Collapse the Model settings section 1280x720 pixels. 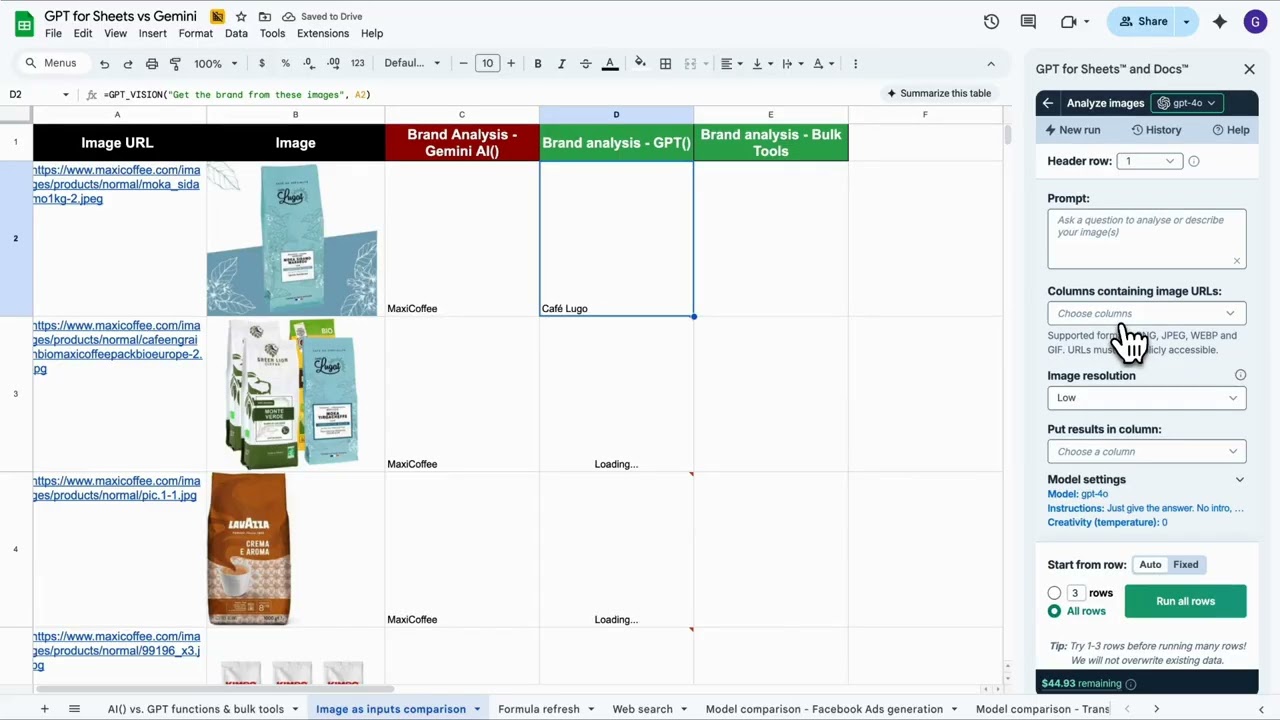1240,480
